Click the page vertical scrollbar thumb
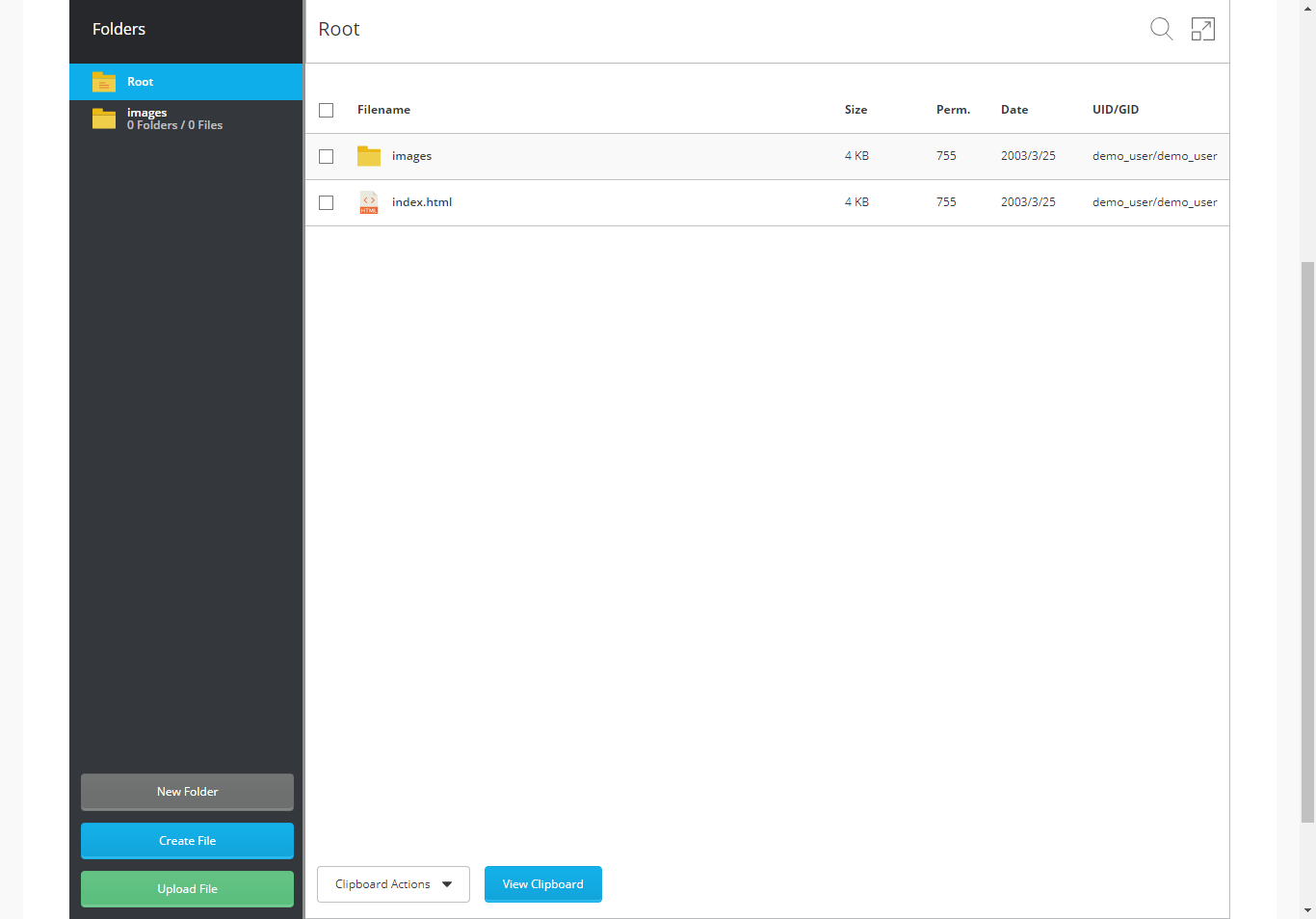1316x919 pixels. [x=1307, y=539]
